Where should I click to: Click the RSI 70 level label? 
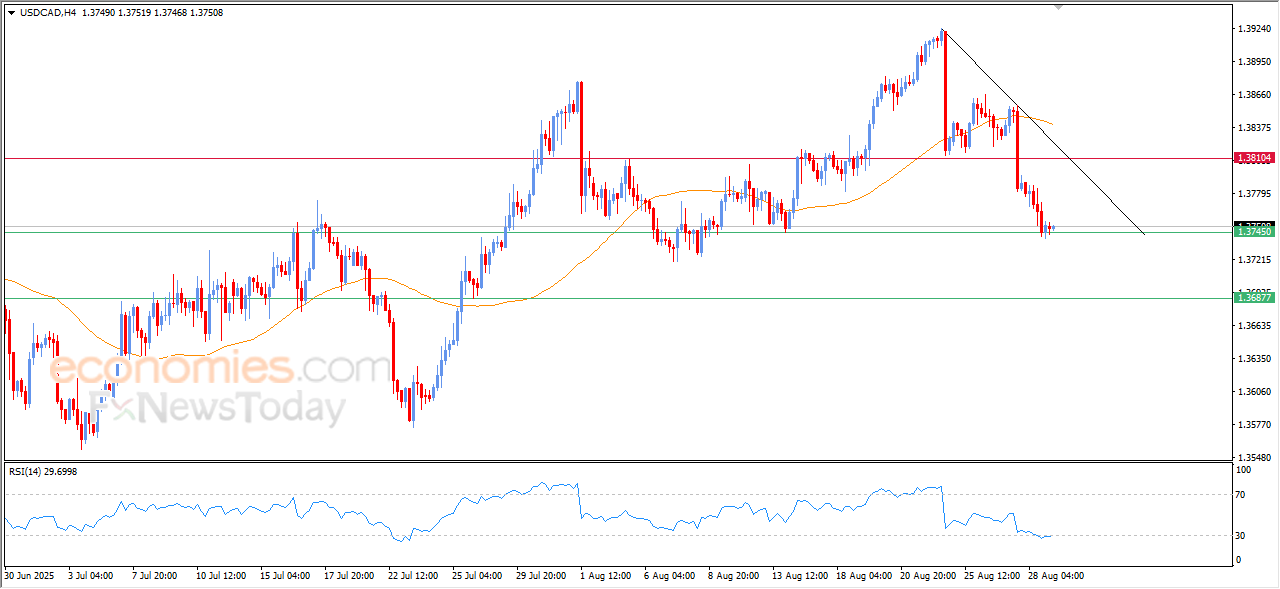1242,494
